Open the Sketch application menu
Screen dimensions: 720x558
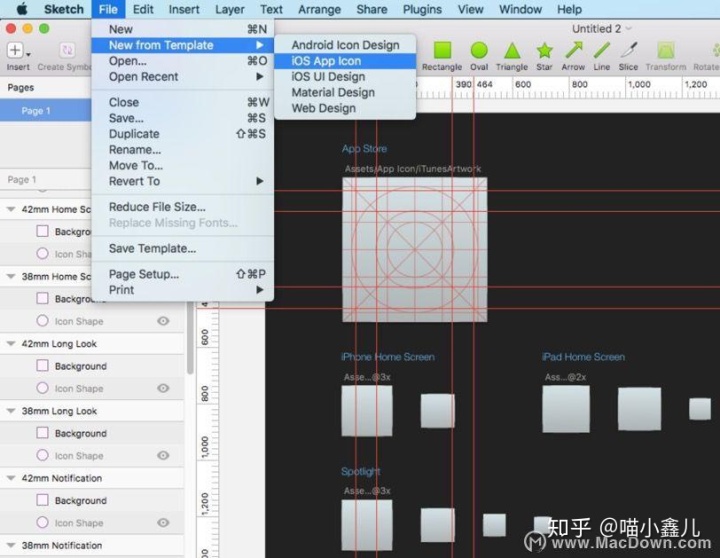64,9
